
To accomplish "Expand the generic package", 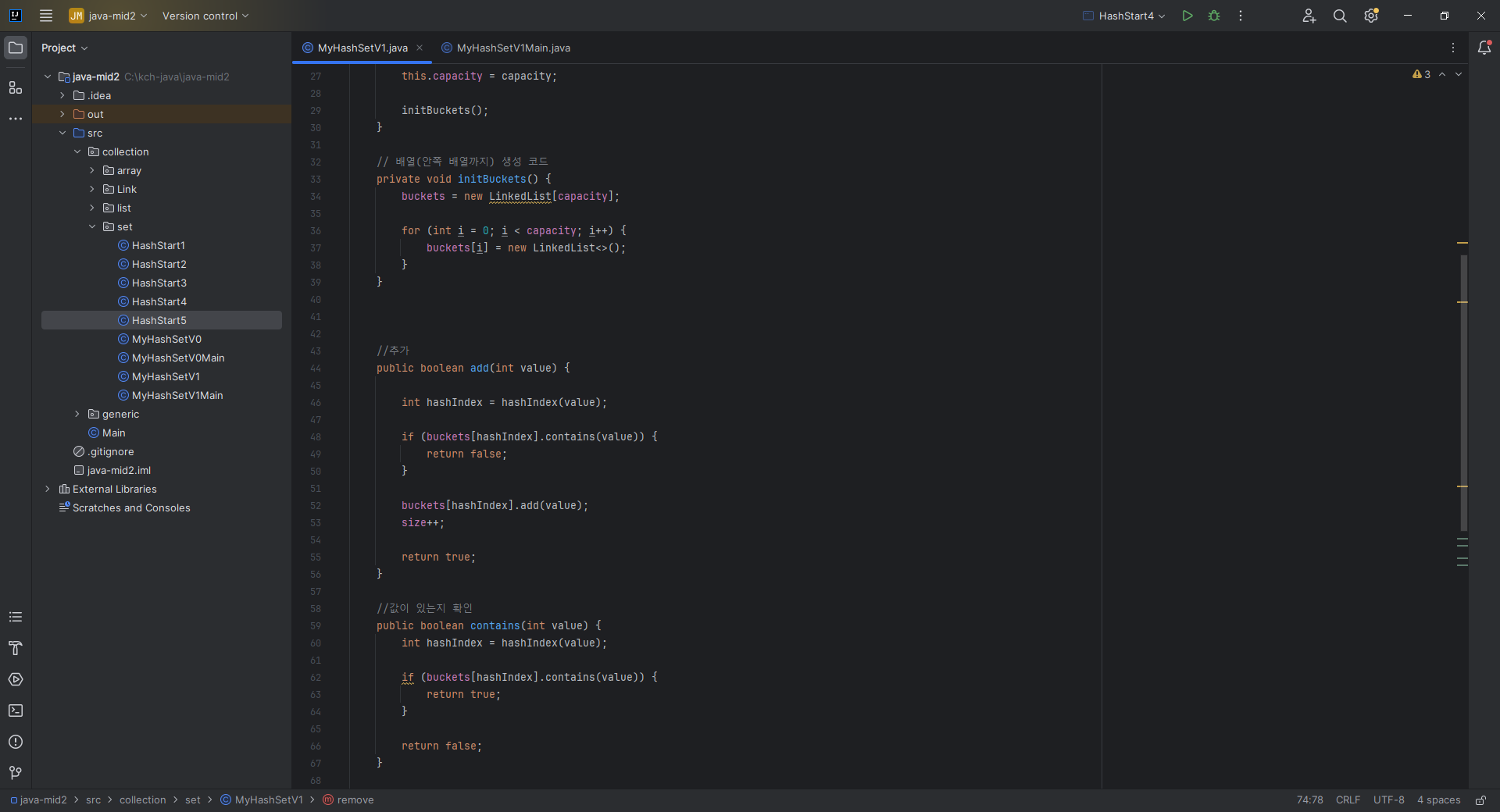I will click(x=77, y=414).
